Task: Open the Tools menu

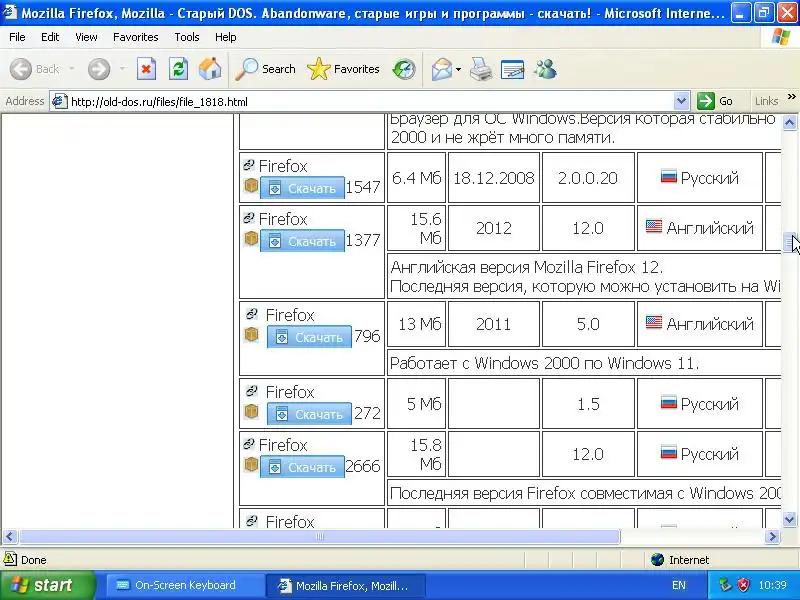Action: [x=187, y=37]
